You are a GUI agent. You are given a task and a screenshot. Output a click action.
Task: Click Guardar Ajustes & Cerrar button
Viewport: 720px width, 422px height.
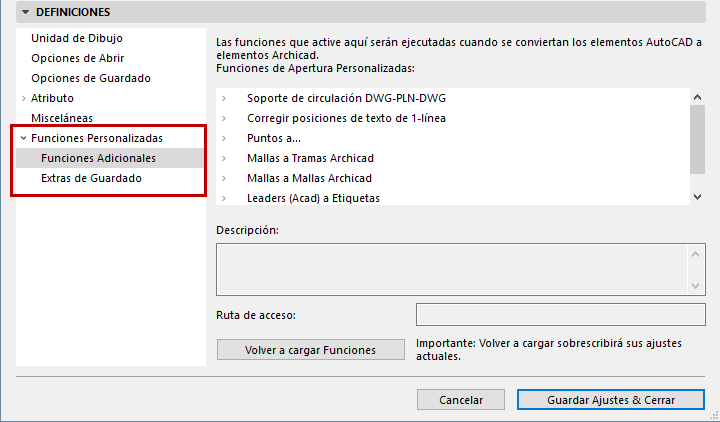611,399
